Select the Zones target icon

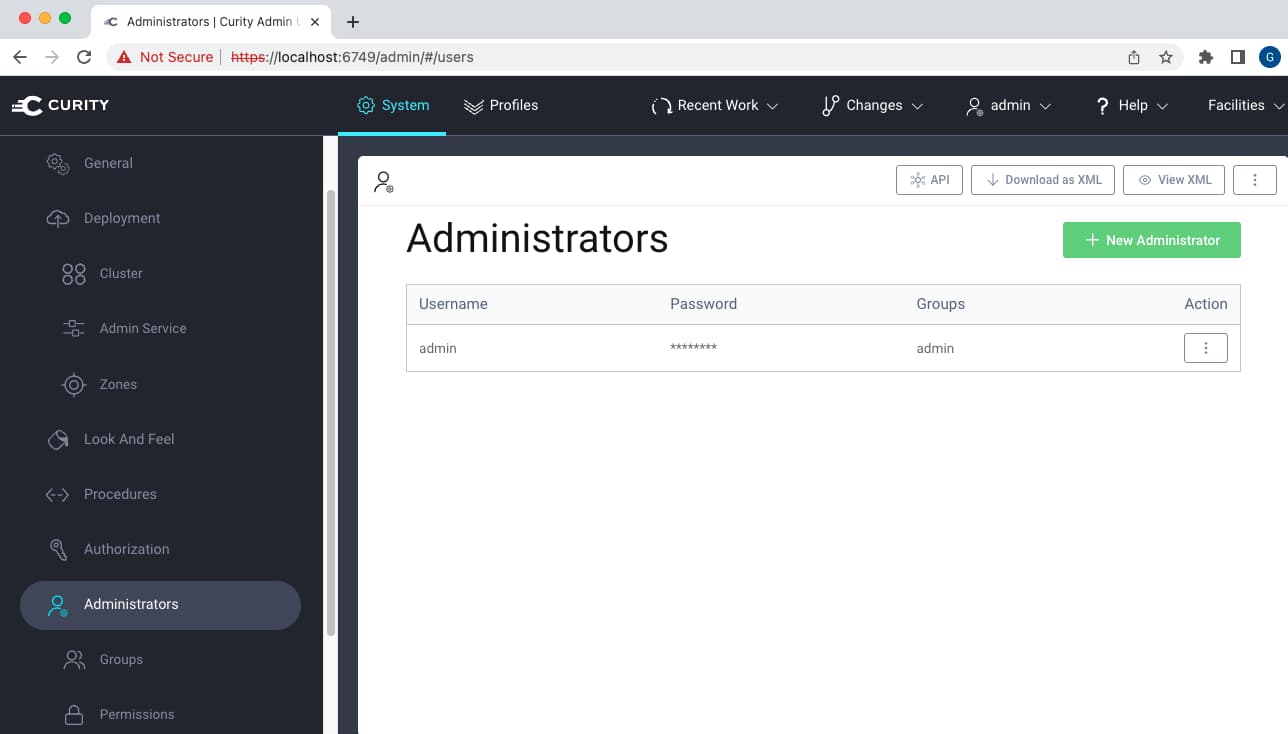[72, 384]
